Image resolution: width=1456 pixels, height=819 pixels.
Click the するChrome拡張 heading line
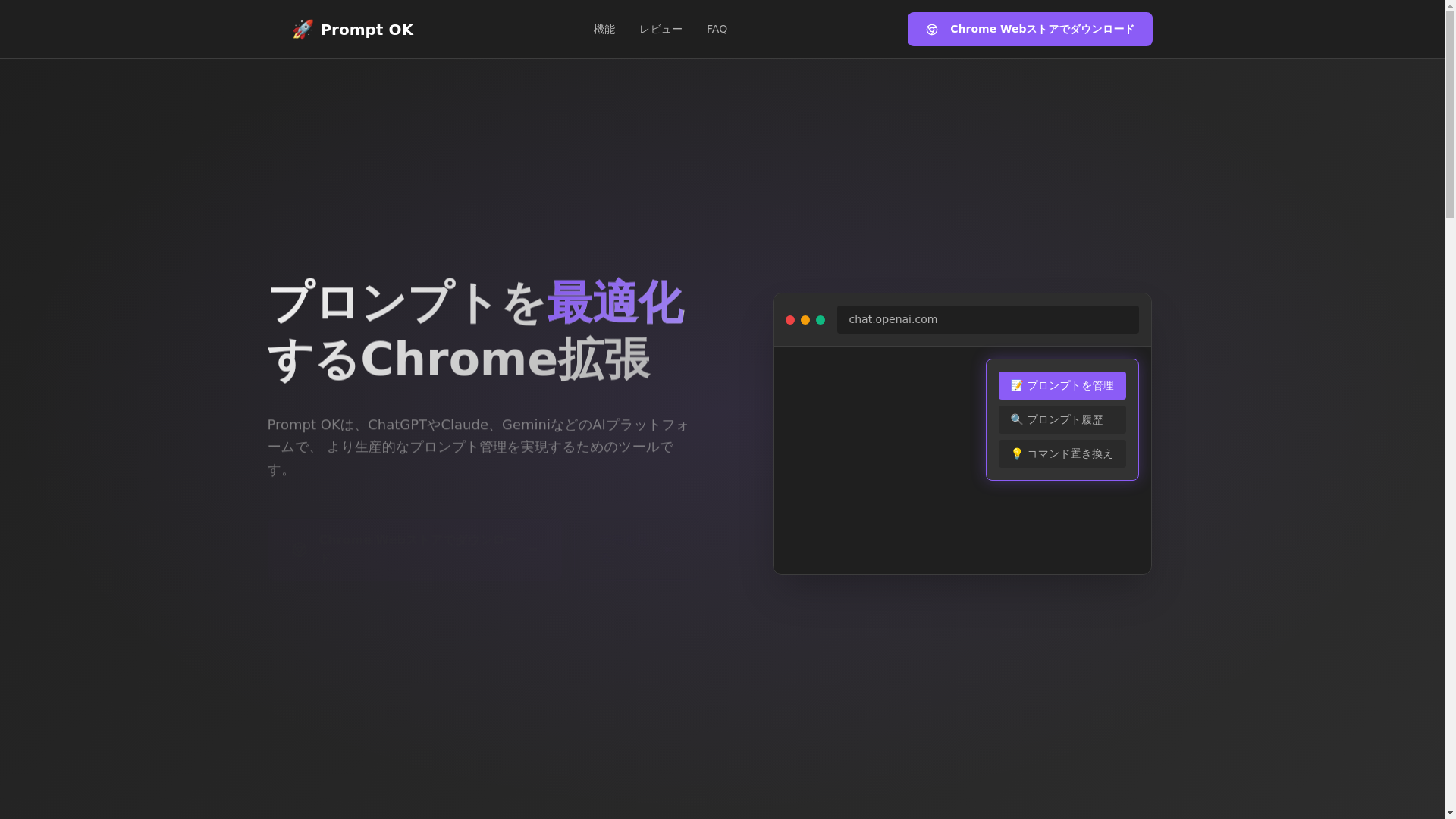click(x=459, y=359)
